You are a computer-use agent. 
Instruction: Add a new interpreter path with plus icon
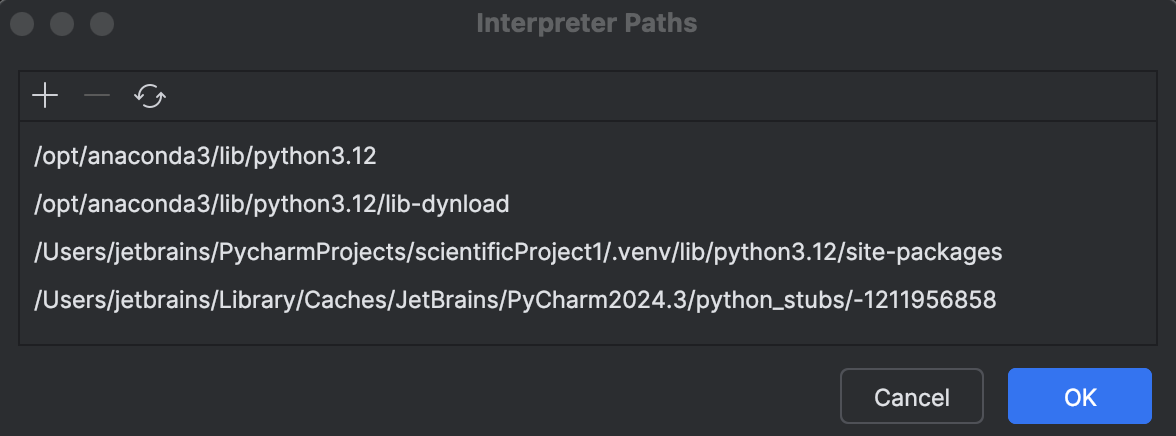(45, 96)
